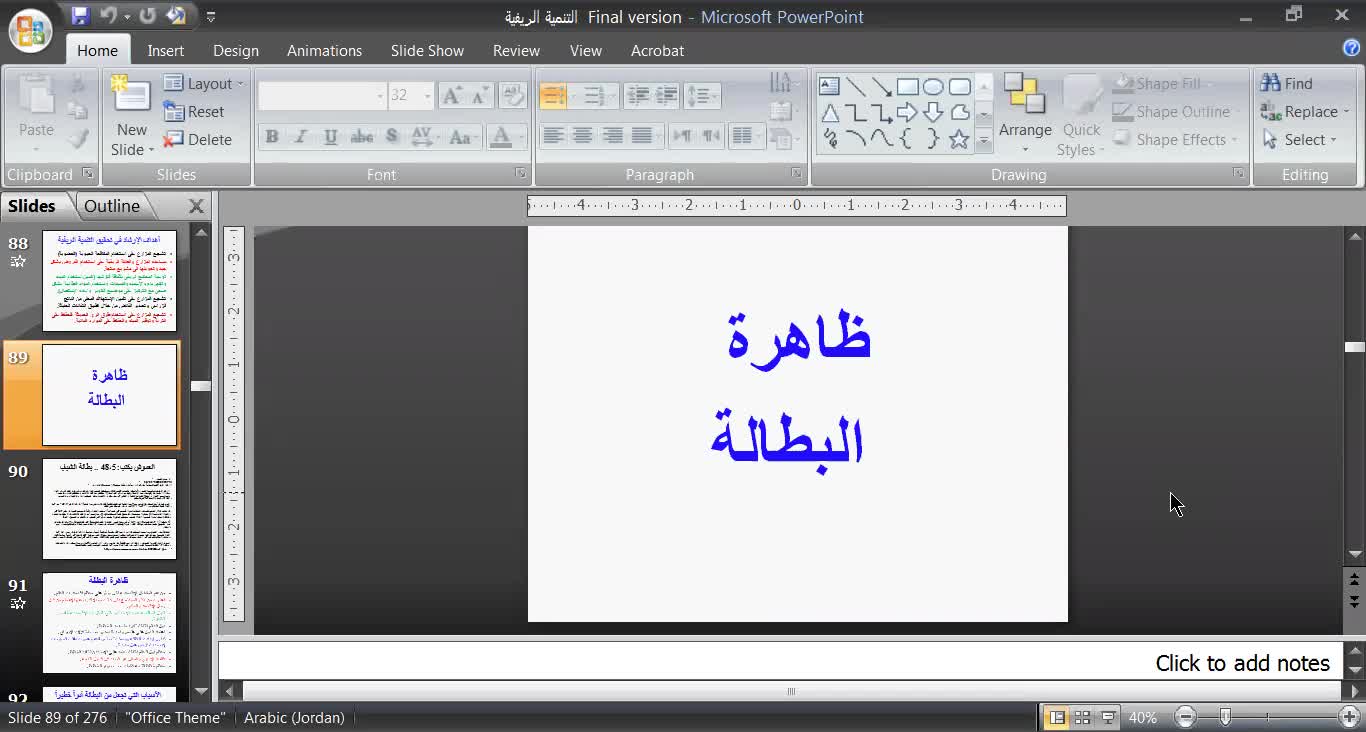Increase the list indent level
The image size is (1366, 732).
pyautogui.click(x=667, y=95)
